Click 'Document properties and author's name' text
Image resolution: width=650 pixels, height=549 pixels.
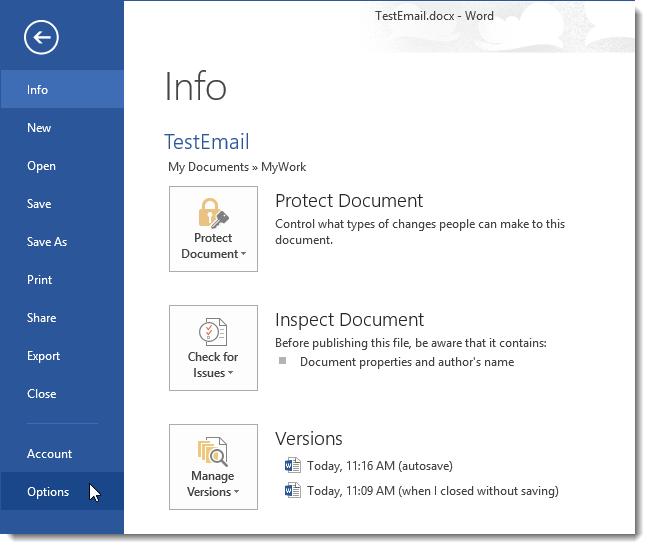point(407,362)
